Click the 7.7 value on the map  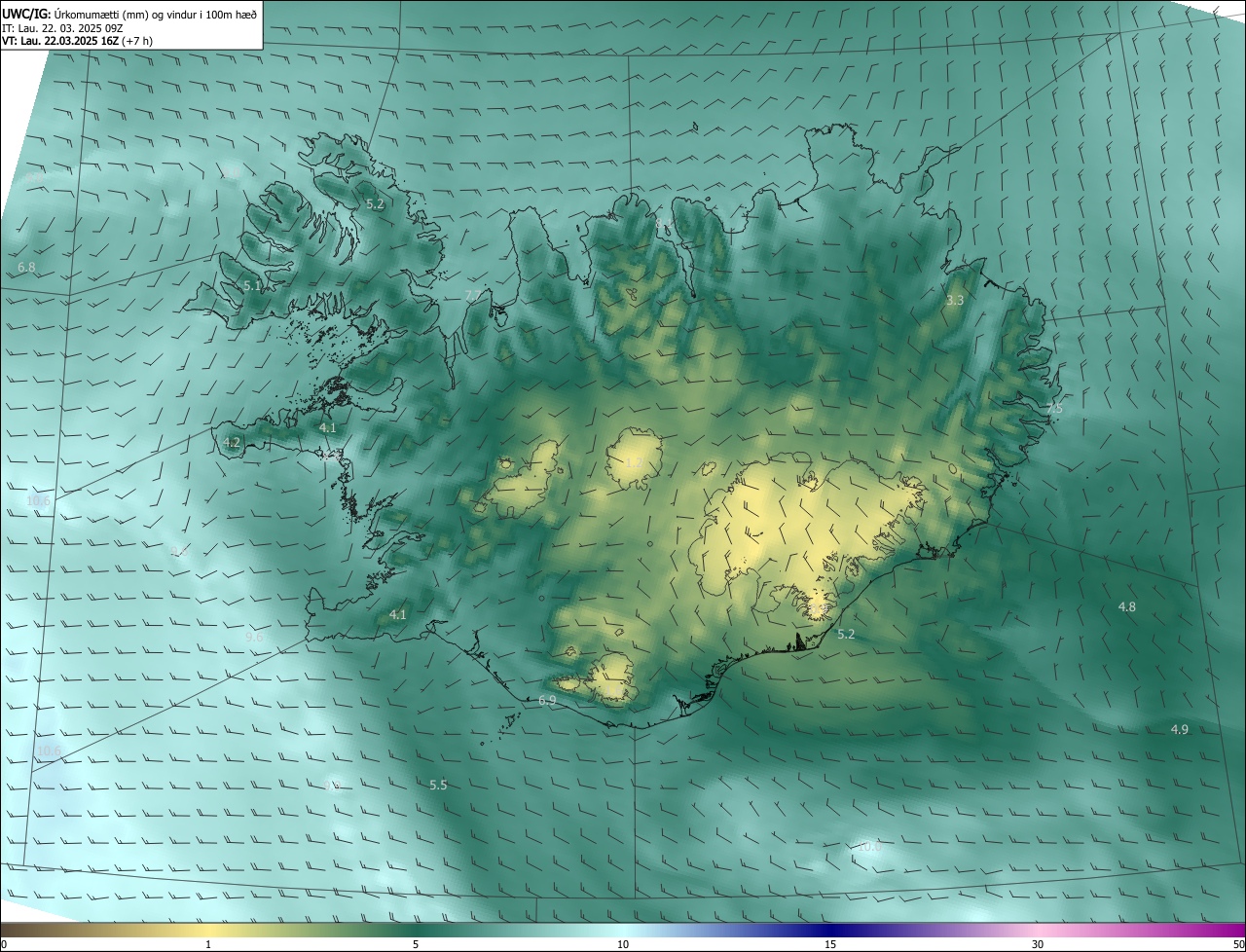473,295
